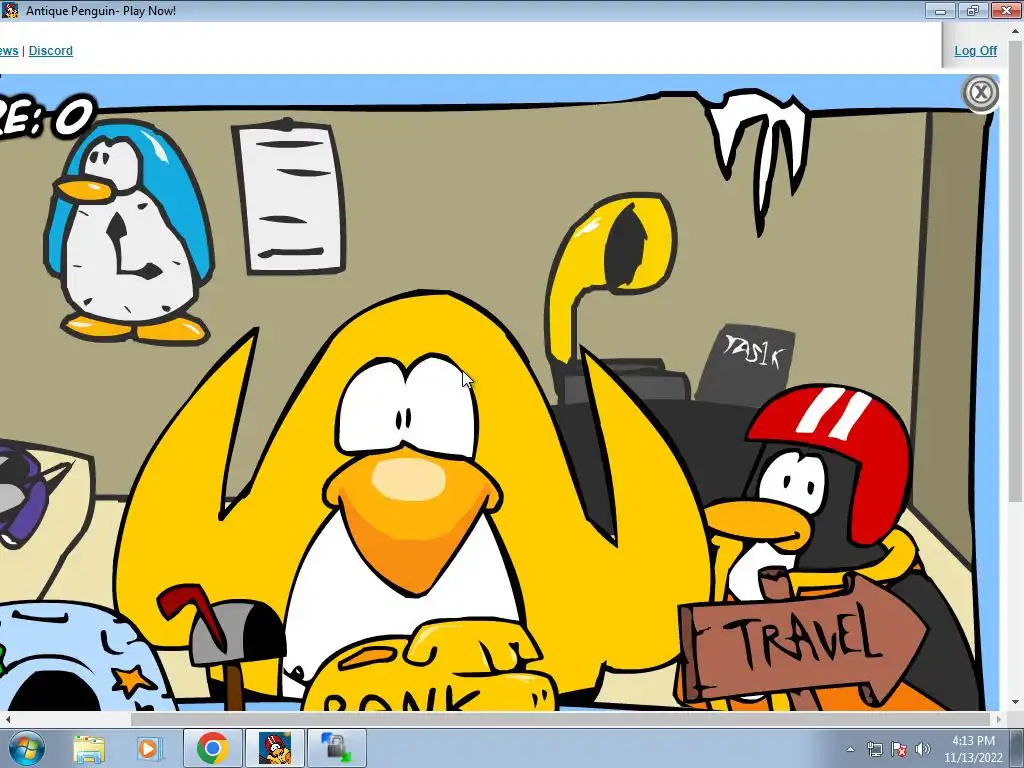The height and width of the screenshot is (768, 1024).
Task: Minimize the Antique Penguin window
Action: [x=941, y=10]
